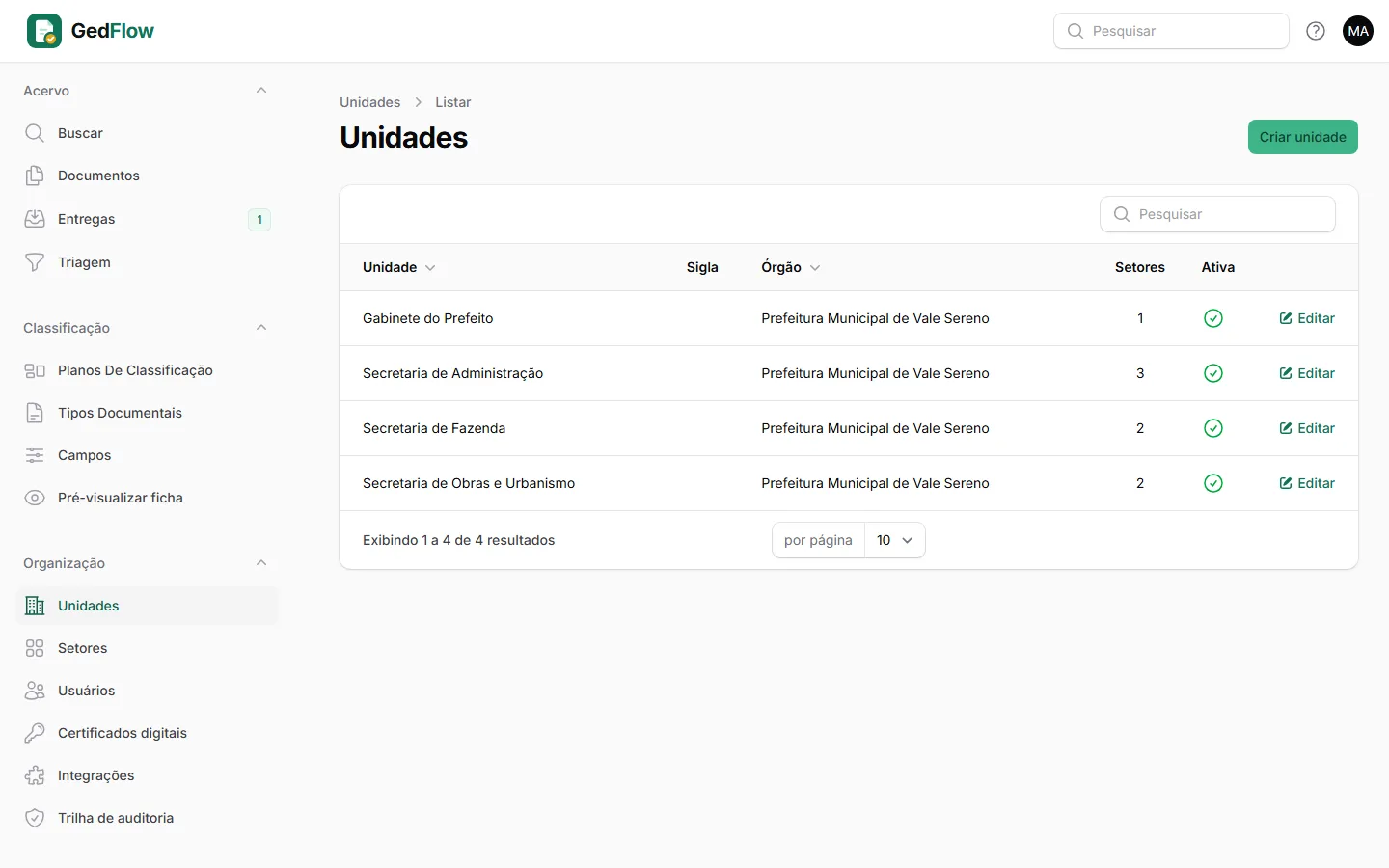Focus the global Pesquisar field in header

[1171, 31]
